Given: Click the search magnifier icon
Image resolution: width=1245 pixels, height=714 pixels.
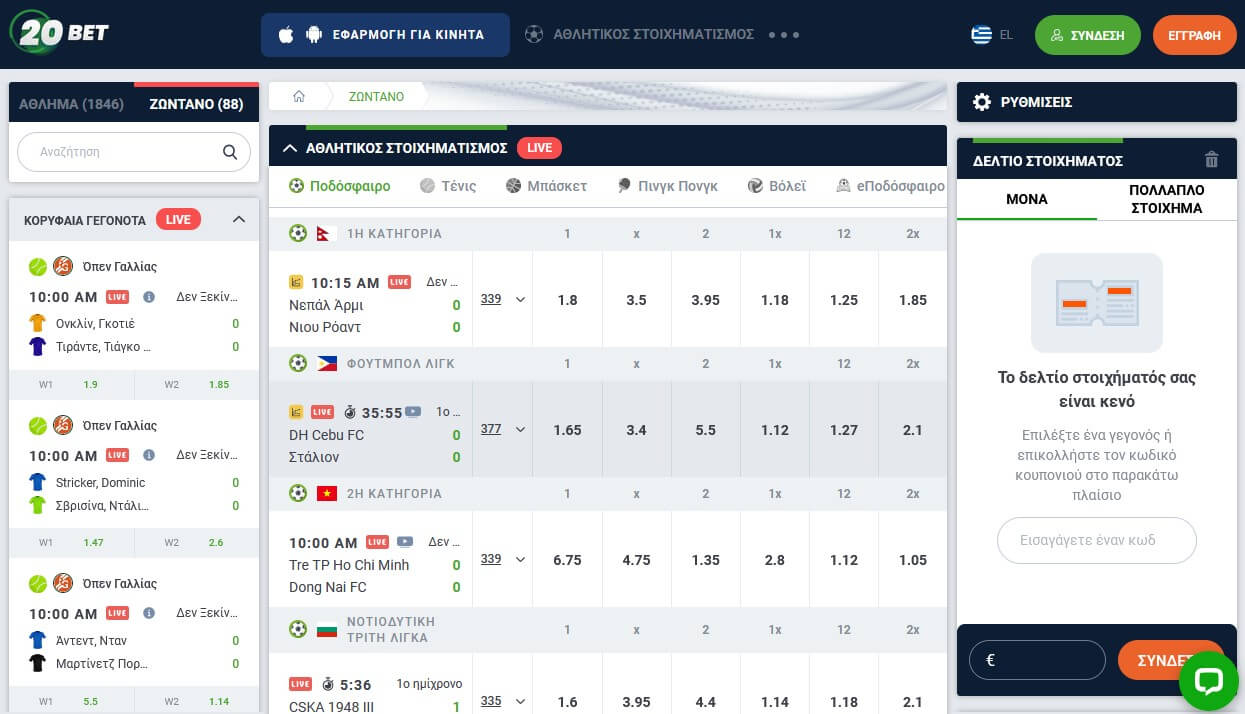Looking at the screenshot, I should point(230,152).
